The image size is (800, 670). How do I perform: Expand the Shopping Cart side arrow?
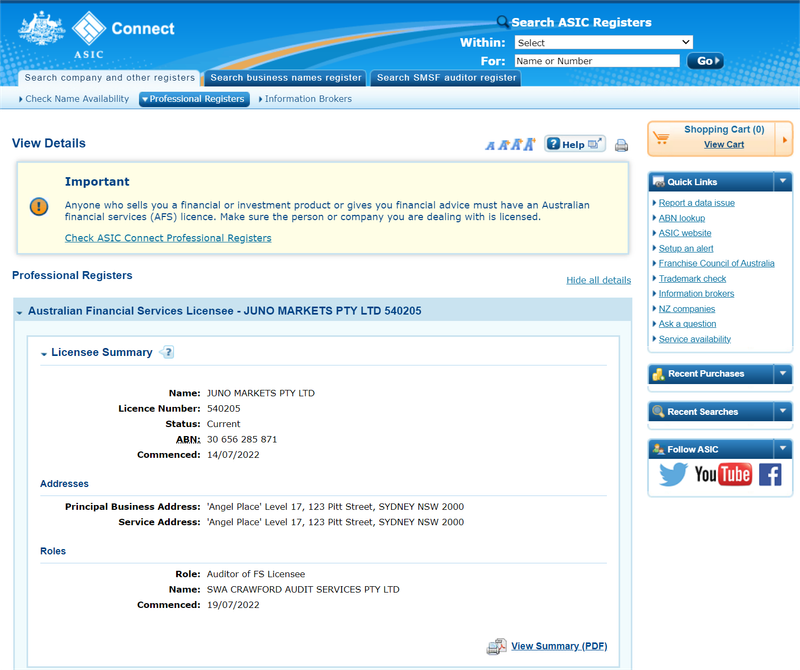point(784,139)
